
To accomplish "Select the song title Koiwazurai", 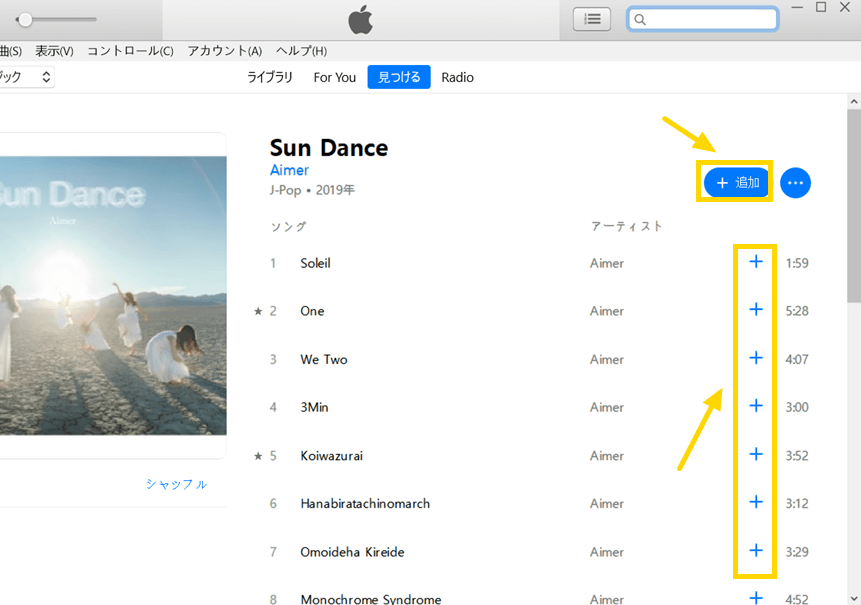I will click(x=332, y=456).
